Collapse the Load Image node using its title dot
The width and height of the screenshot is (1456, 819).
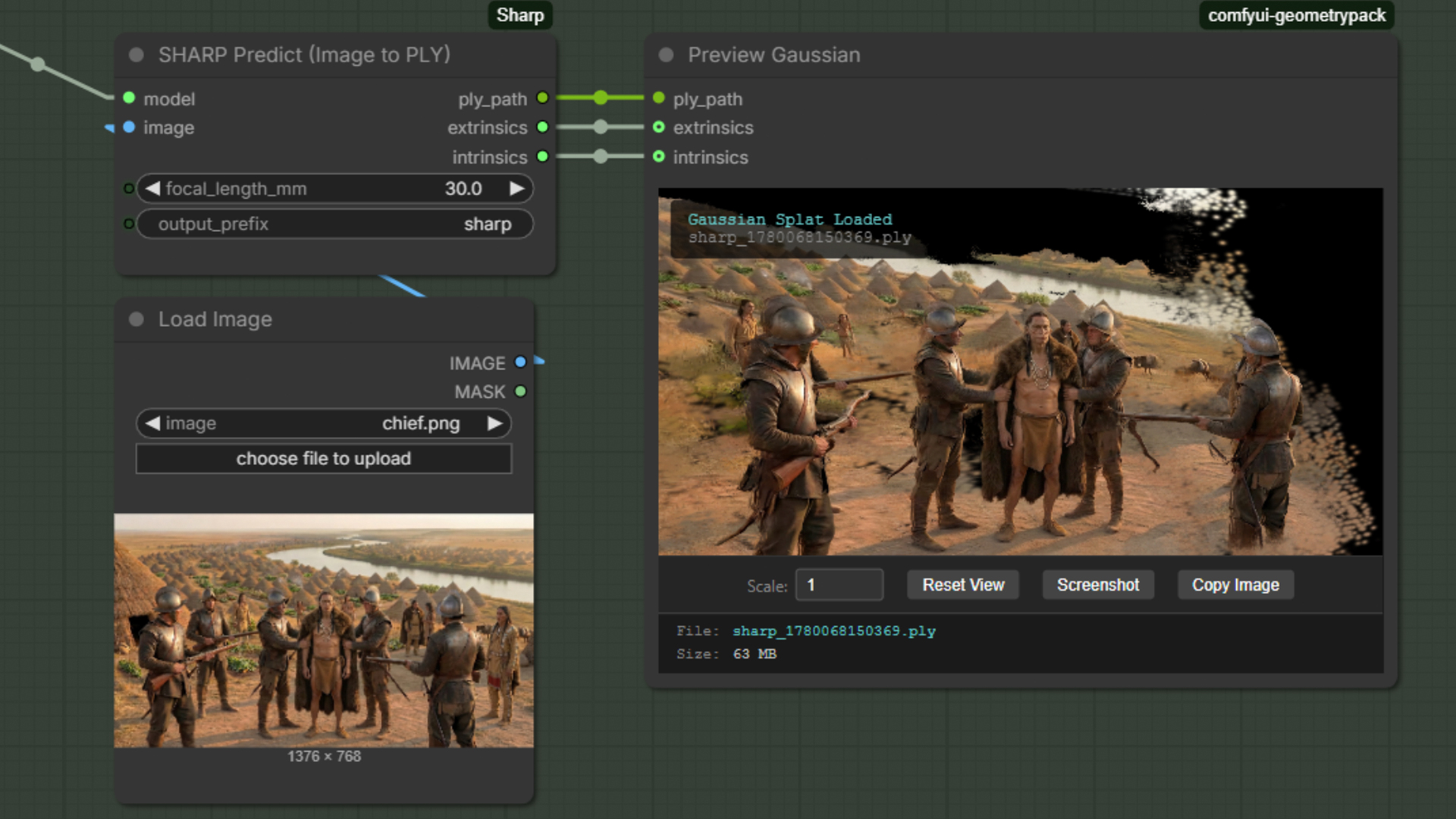coord(136,319)
